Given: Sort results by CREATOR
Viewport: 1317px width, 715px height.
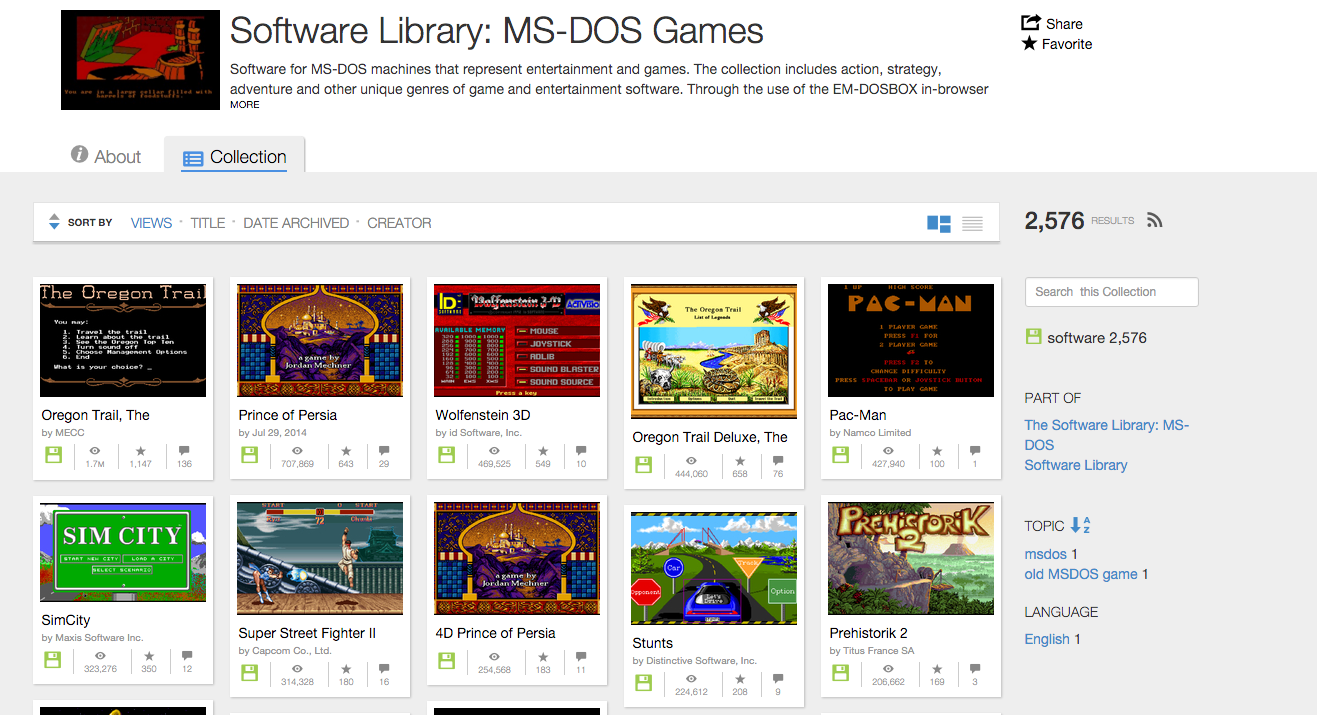Looking at the screenshot, I should point(399,223).
